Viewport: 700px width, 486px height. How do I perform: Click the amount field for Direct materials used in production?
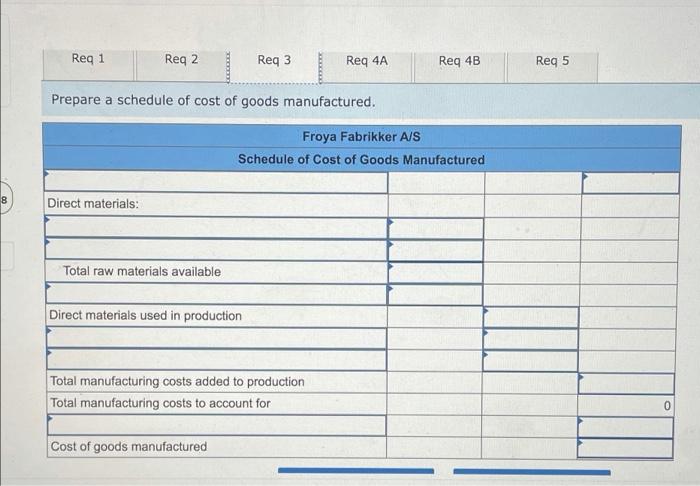(x=531, y=317)
